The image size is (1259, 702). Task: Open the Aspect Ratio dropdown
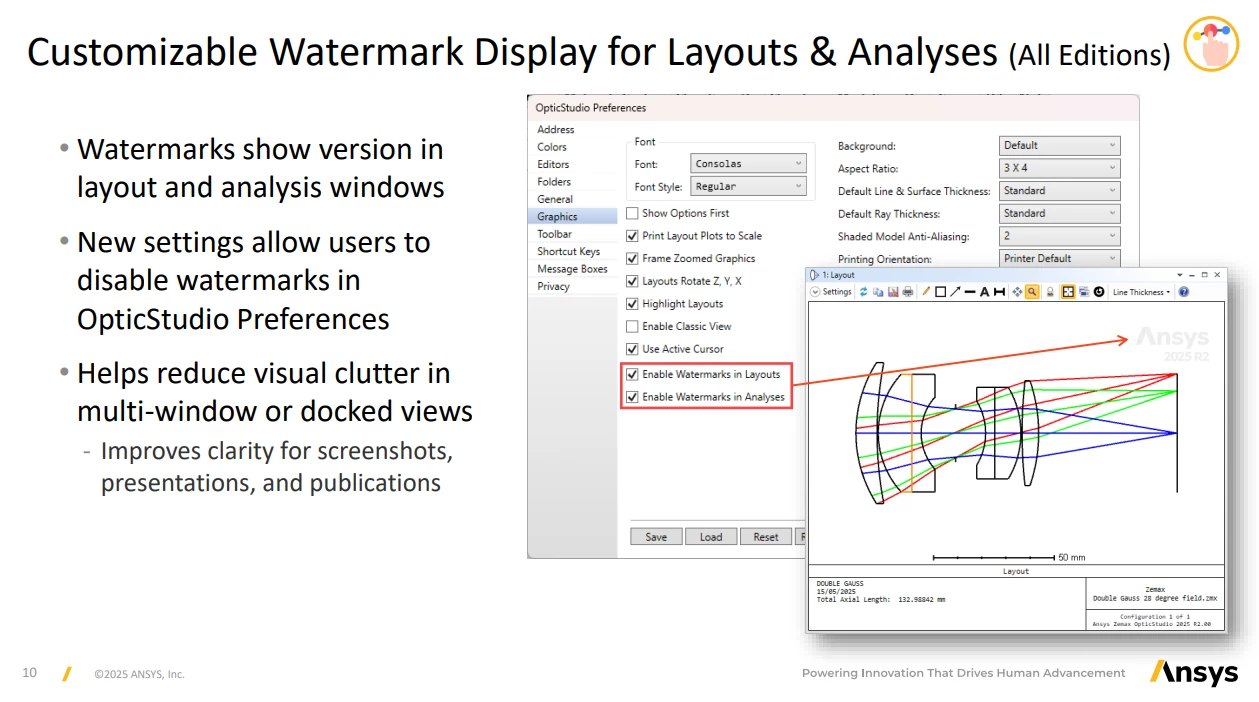pyautogui.click(x=1060, y=168)
